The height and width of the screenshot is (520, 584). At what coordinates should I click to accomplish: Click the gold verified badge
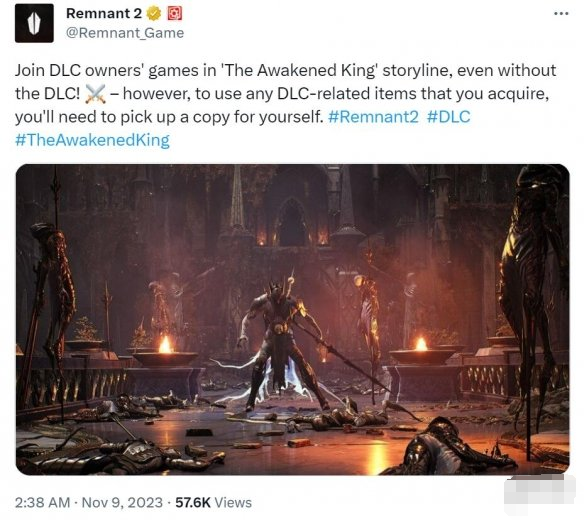153,14
